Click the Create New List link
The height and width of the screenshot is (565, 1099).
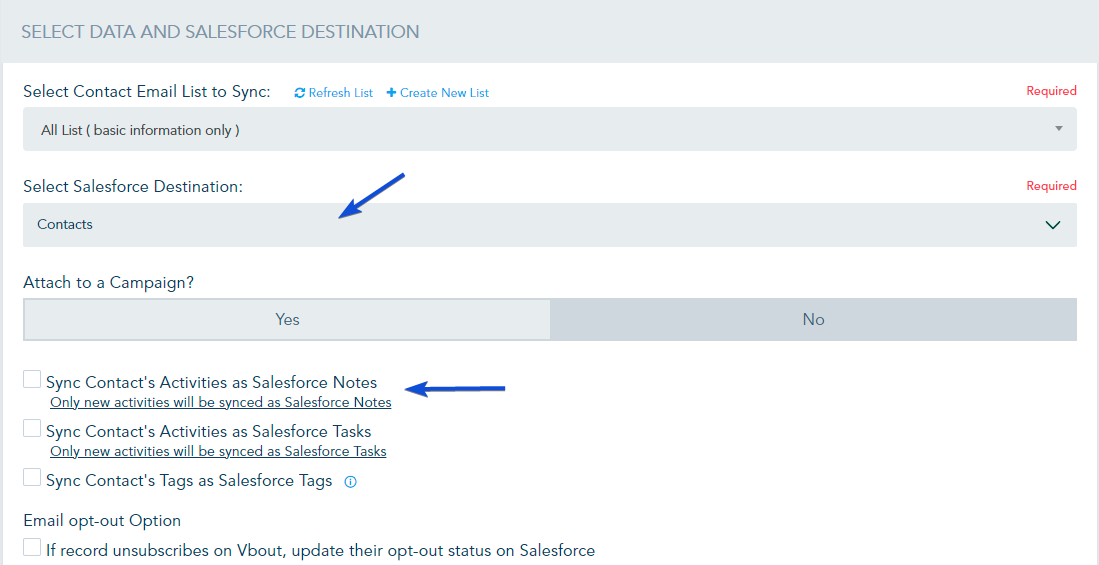click(x=437, y=93)
